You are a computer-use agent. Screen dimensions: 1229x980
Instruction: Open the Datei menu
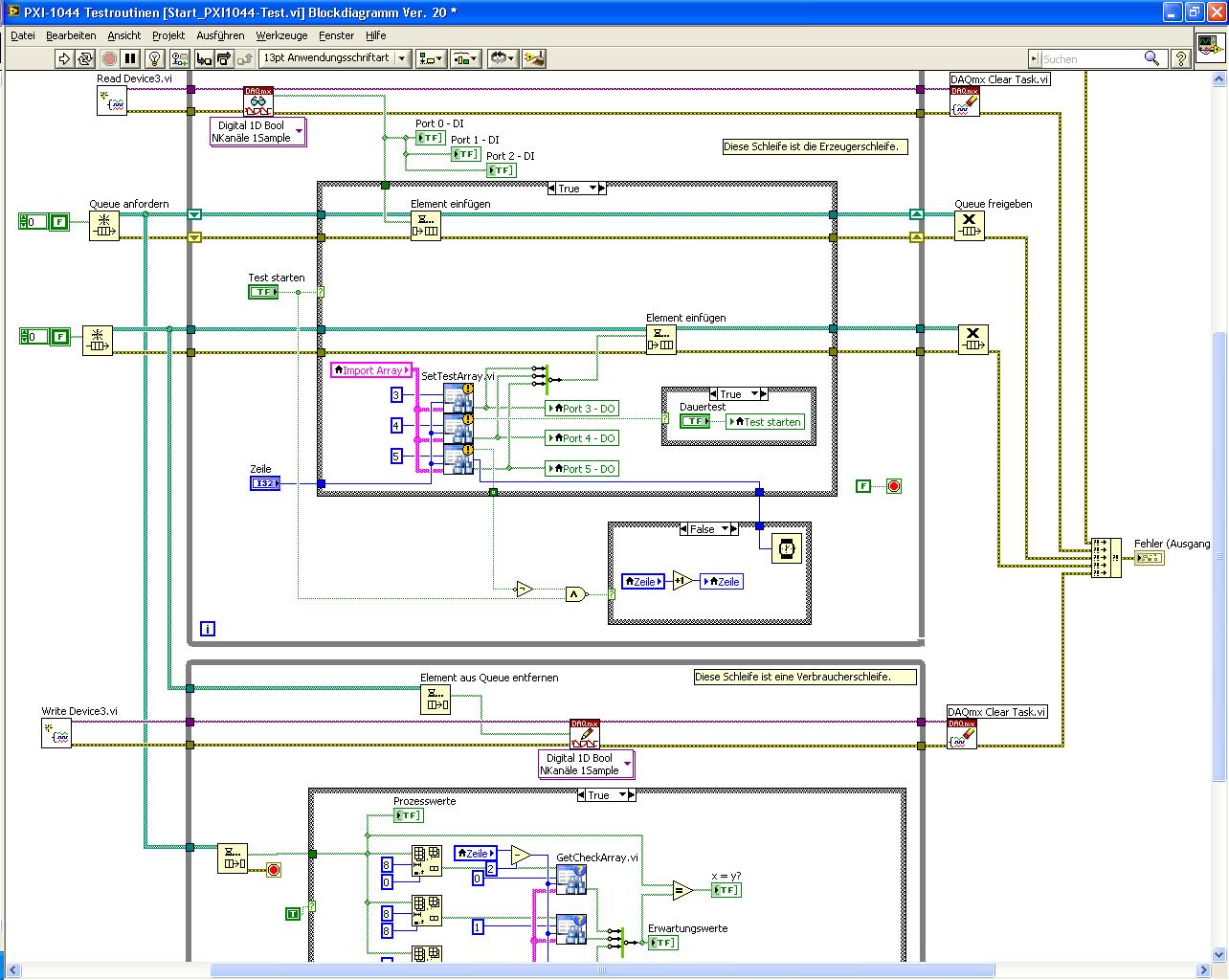[22, 35]
